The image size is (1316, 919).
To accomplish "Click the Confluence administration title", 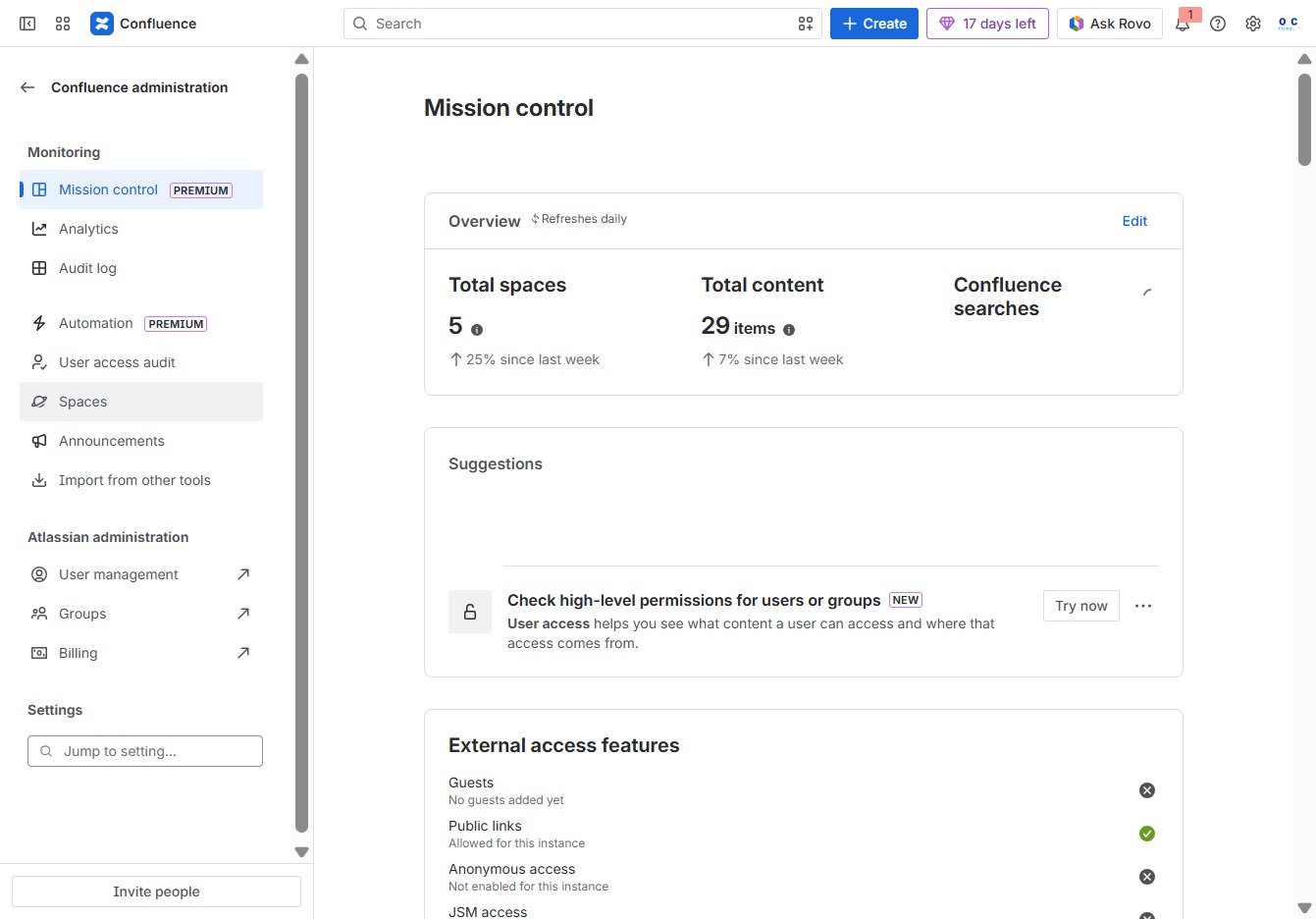I will [x=139, y=87].
